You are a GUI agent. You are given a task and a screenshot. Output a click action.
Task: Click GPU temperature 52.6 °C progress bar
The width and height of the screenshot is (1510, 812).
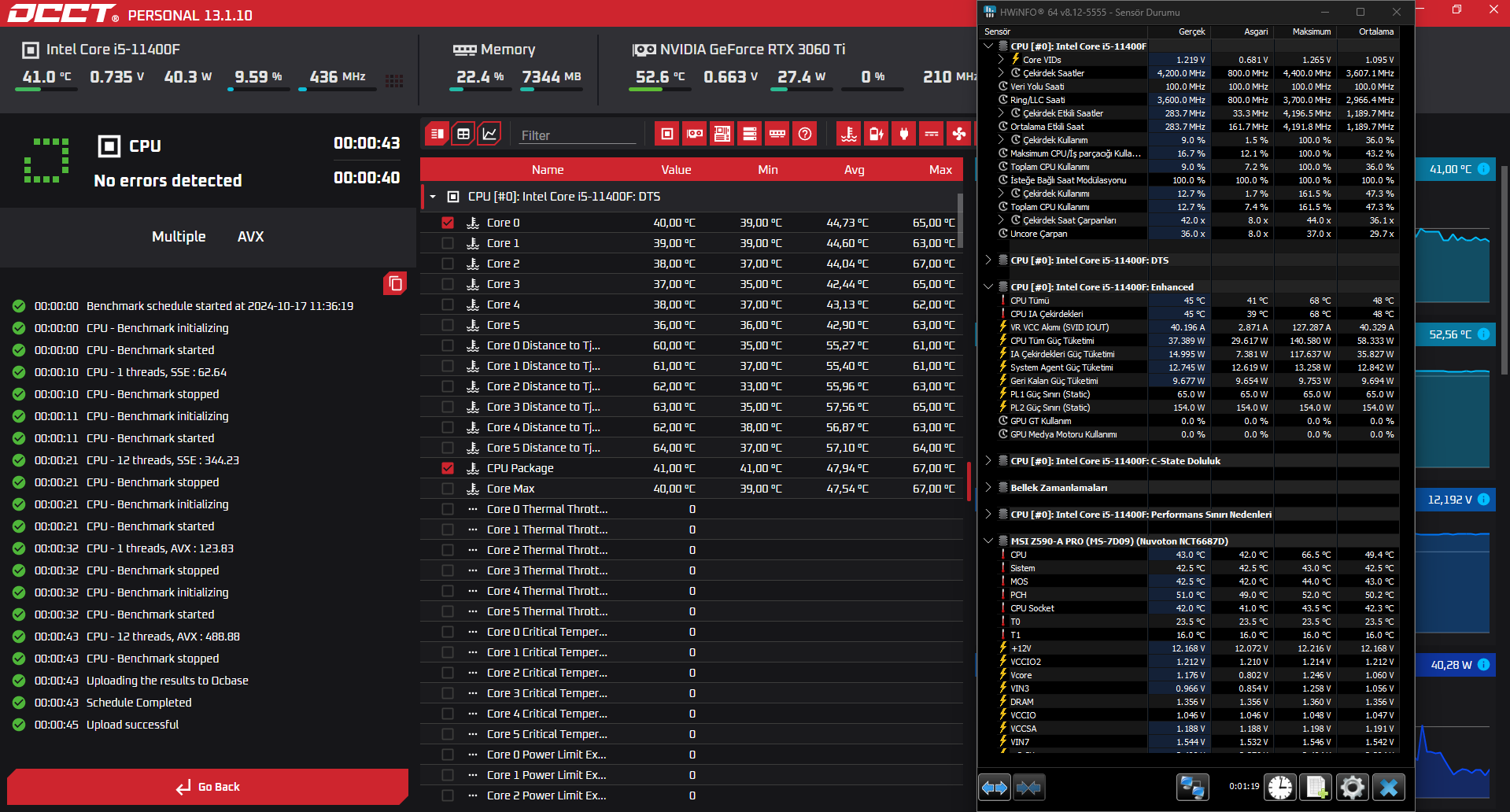coord(659,90)
